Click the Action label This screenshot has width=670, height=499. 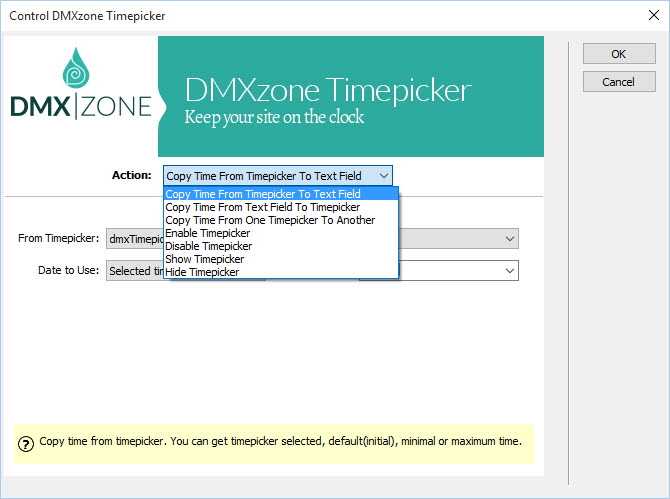(x=132, y=175)
